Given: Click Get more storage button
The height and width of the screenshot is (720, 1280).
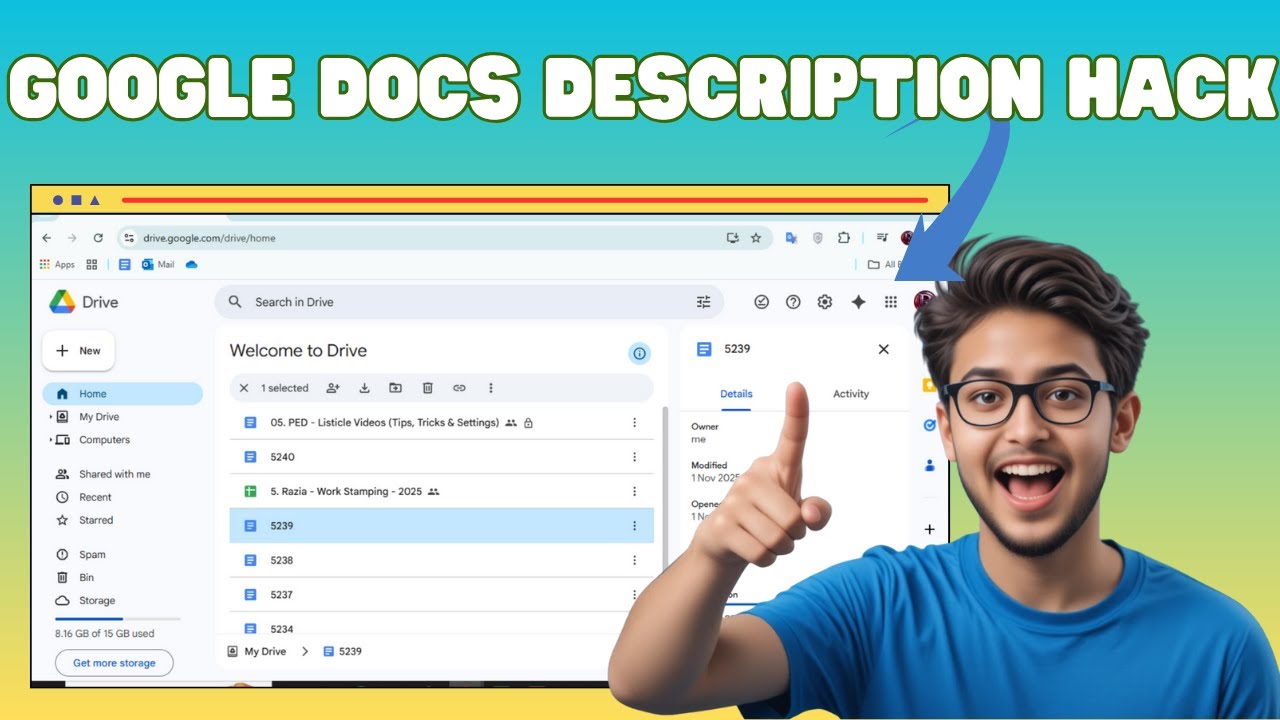Looking at the screenshot, I should (x=114, y=663).
